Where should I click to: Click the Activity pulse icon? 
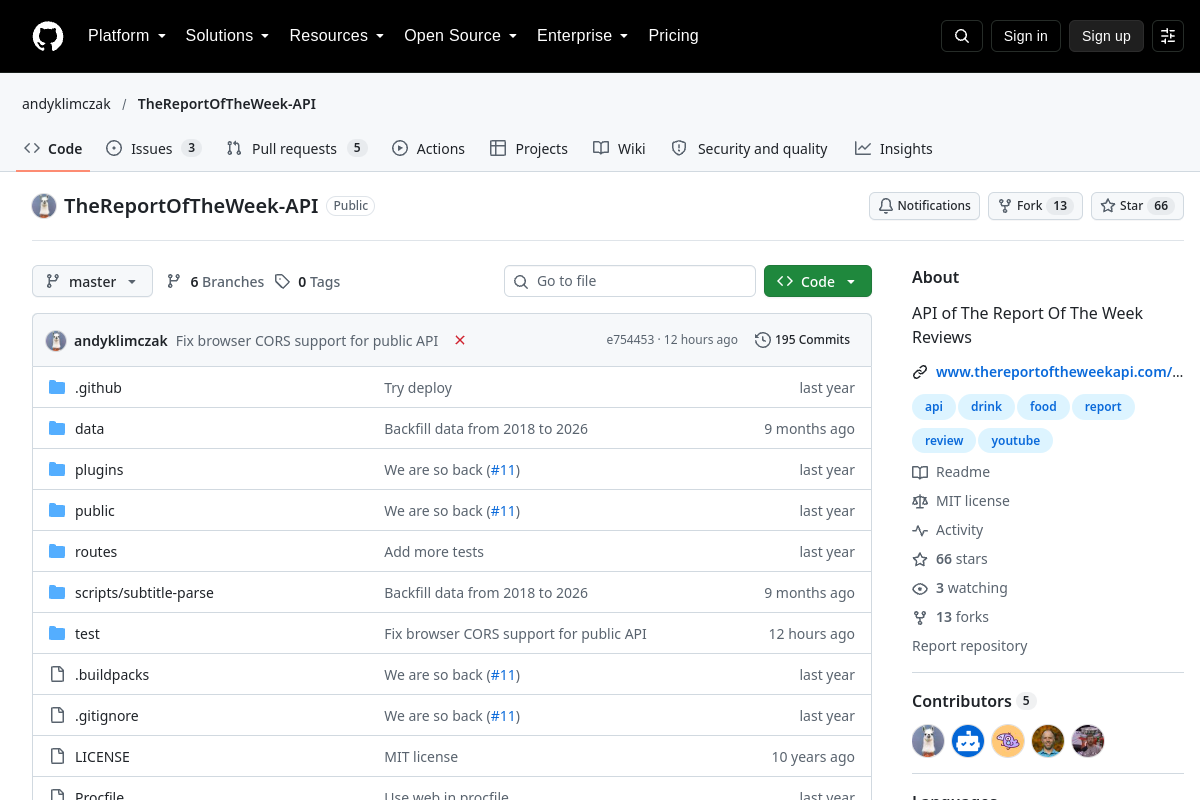pyautogui.click(x=920, y=530)
